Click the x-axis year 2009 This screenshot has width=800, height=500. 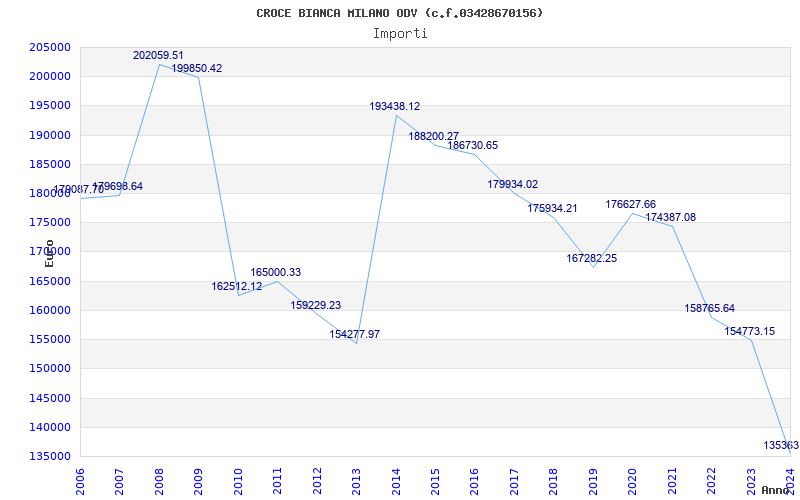tap(198, 482)
